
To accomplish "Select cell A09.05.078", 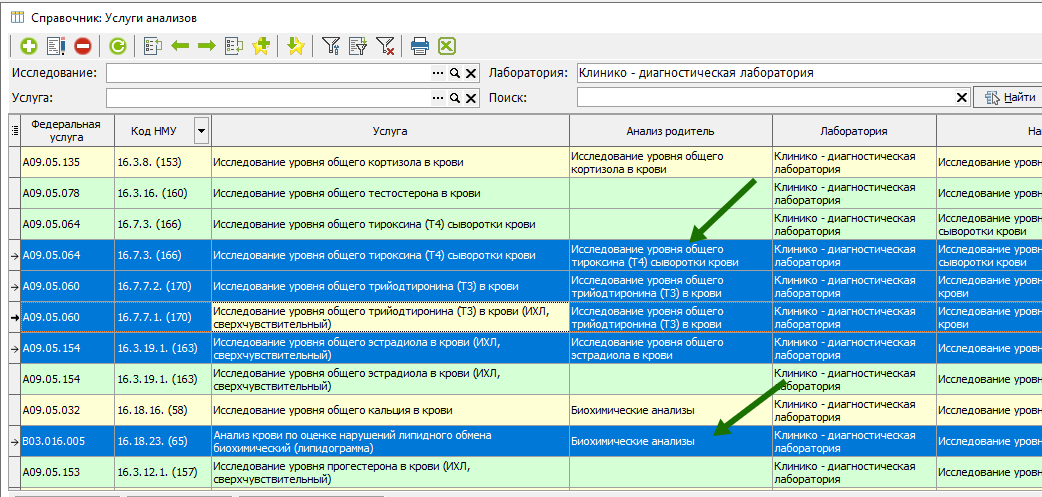I will click(x=68, y=193).
